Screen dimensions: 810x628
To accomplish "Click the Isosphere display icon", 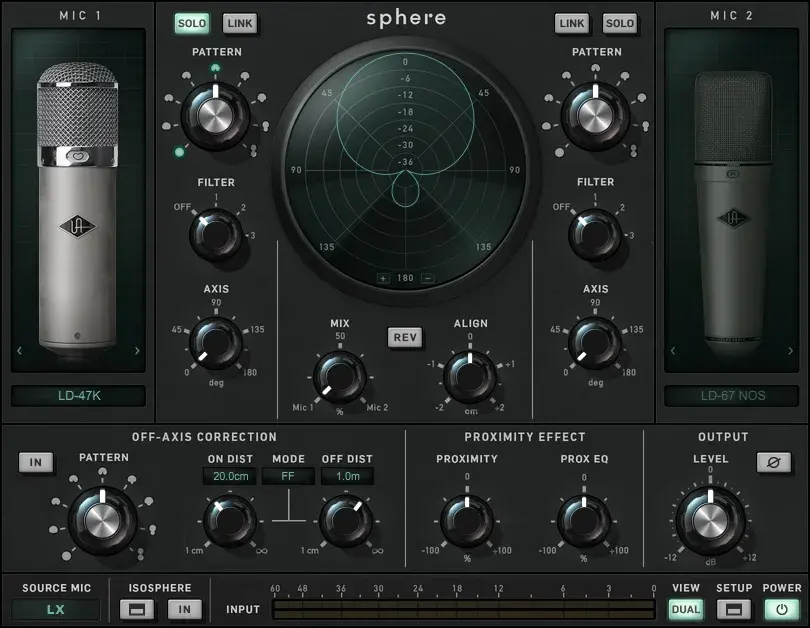I will click(137, 608).
